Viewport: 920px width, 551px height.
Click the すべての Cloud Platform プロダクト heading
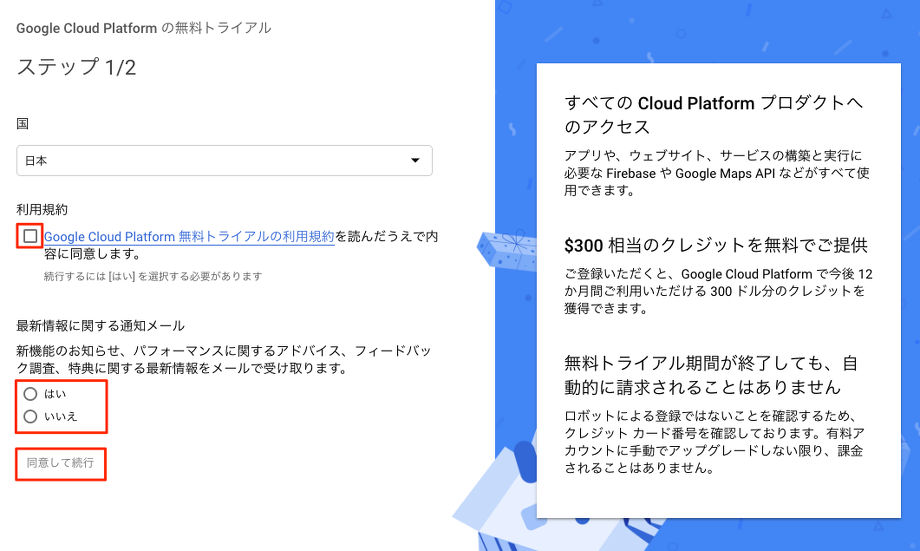click(x=713, y=115)
